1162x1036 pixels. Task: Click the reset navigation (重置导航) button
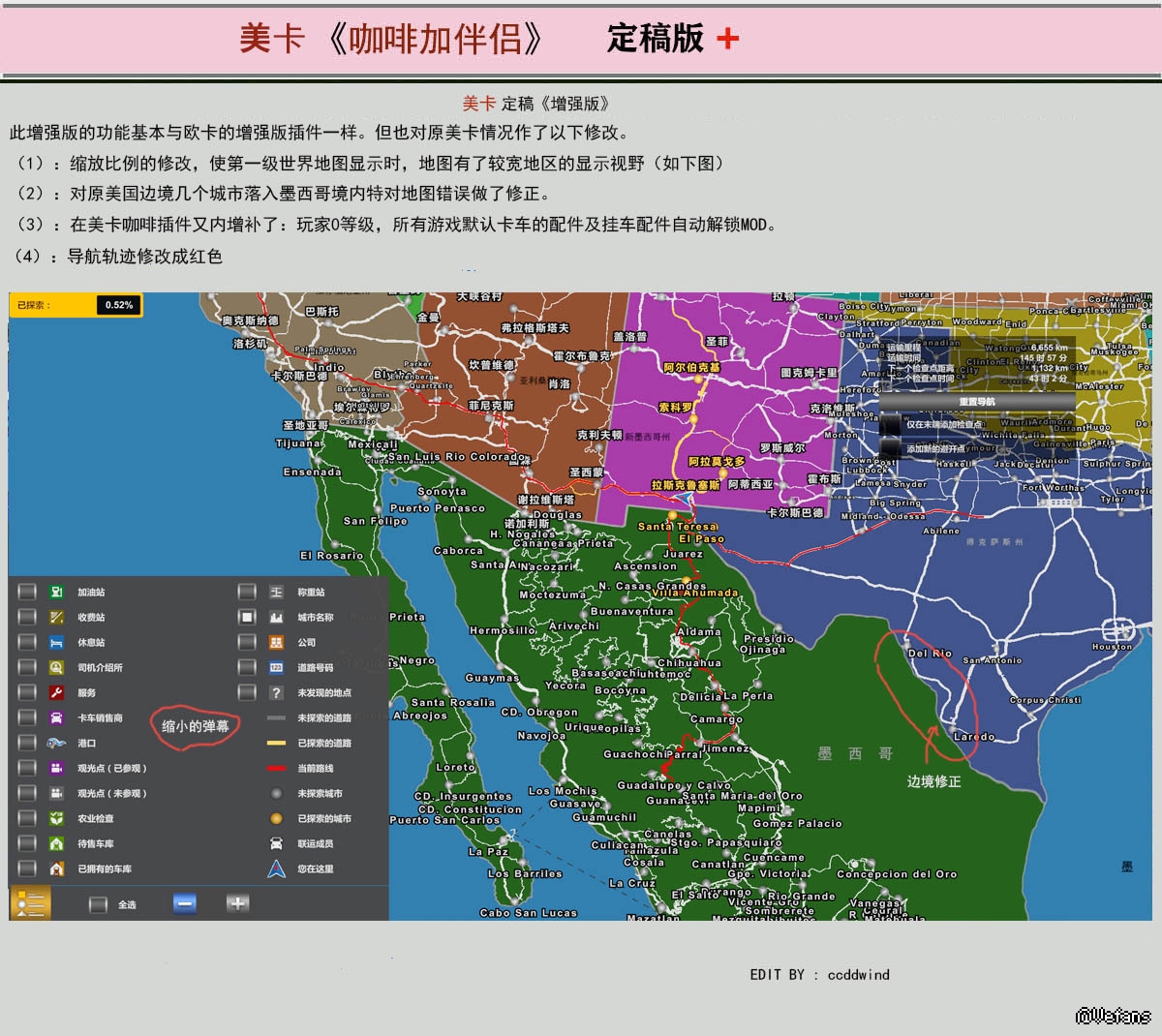(x=976, y=402)
